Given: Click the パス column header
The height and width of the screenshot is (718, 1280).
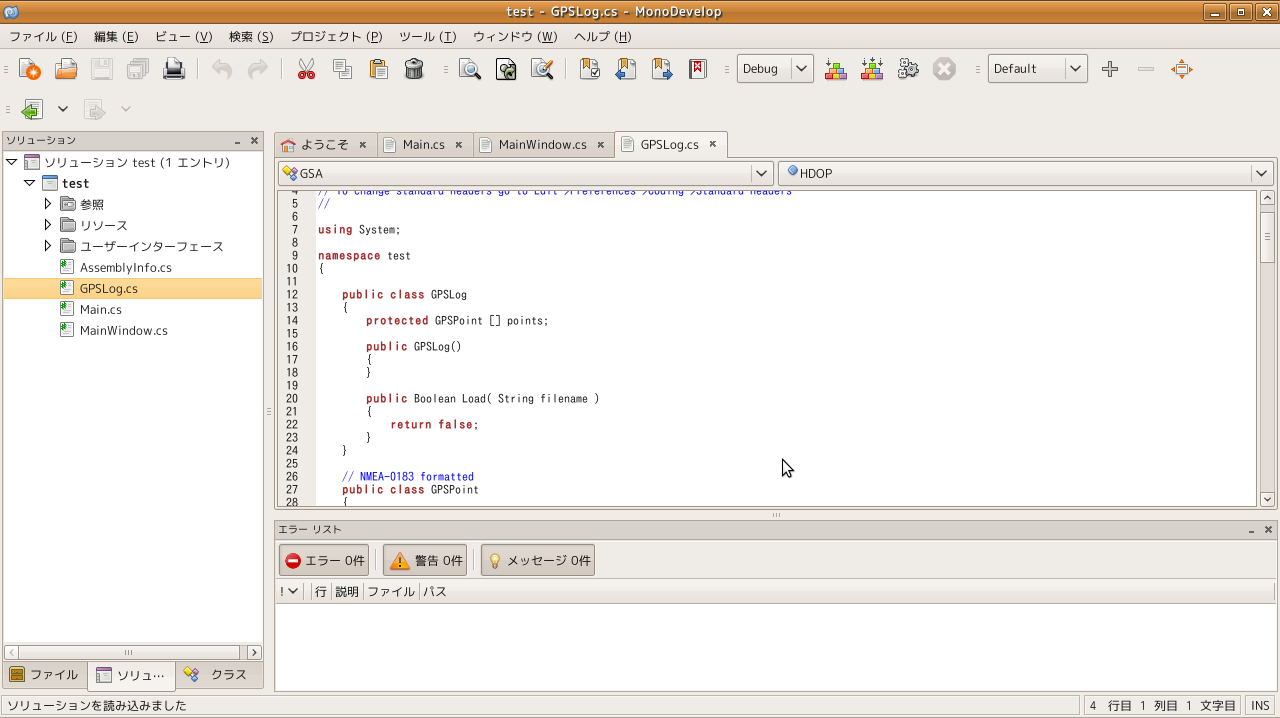Looking at the screenshot, I should [434, 591].
